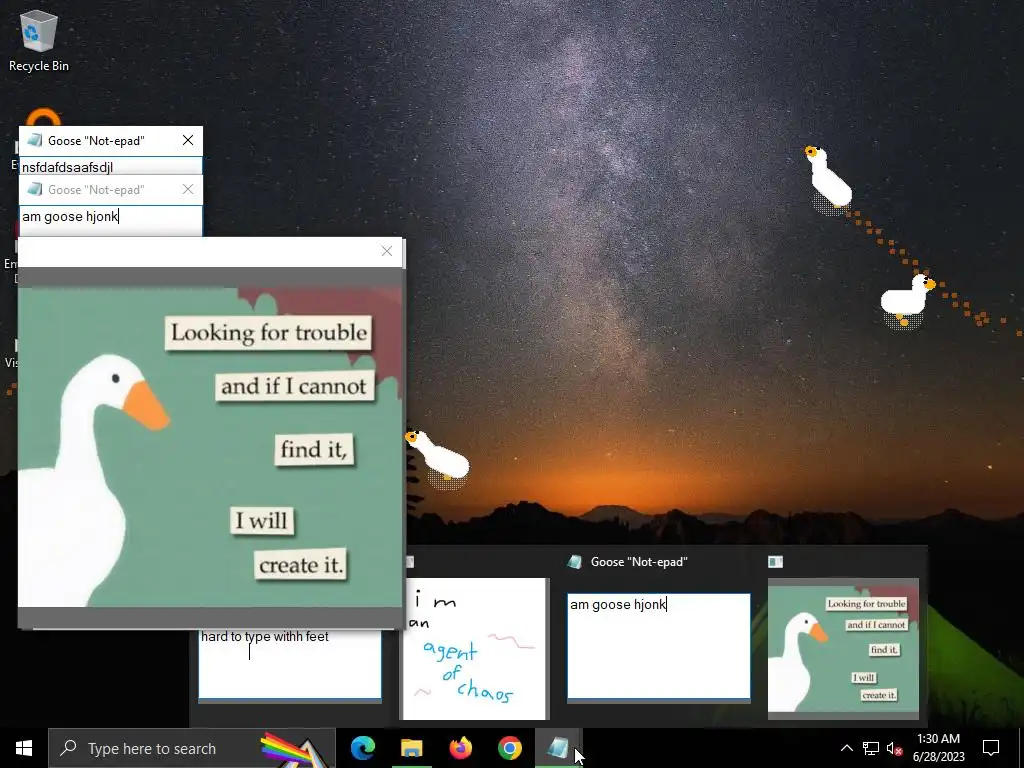Click the Goose "Not-epad" preview title text
Image resolution: width=1024 pixels, height=768 pixels.
[x=639, y=562]
